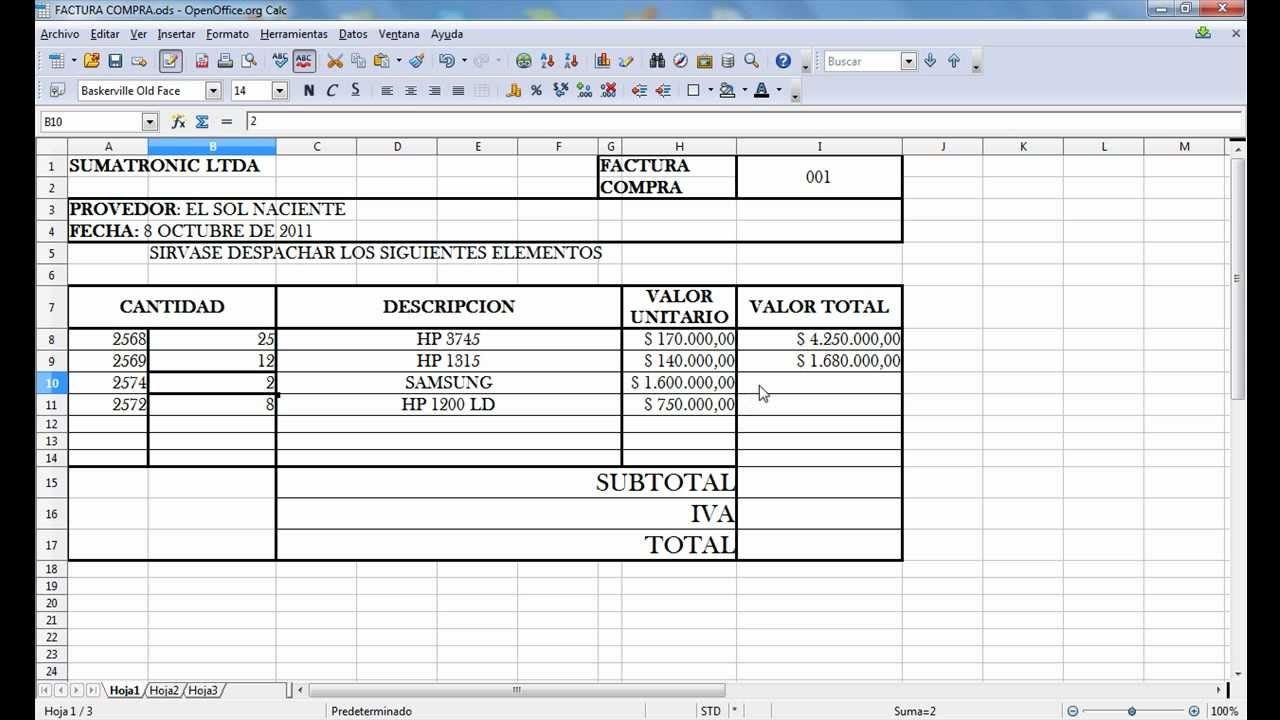
Task: Click the Function Wizard fx icon
Action: [178, 121]
